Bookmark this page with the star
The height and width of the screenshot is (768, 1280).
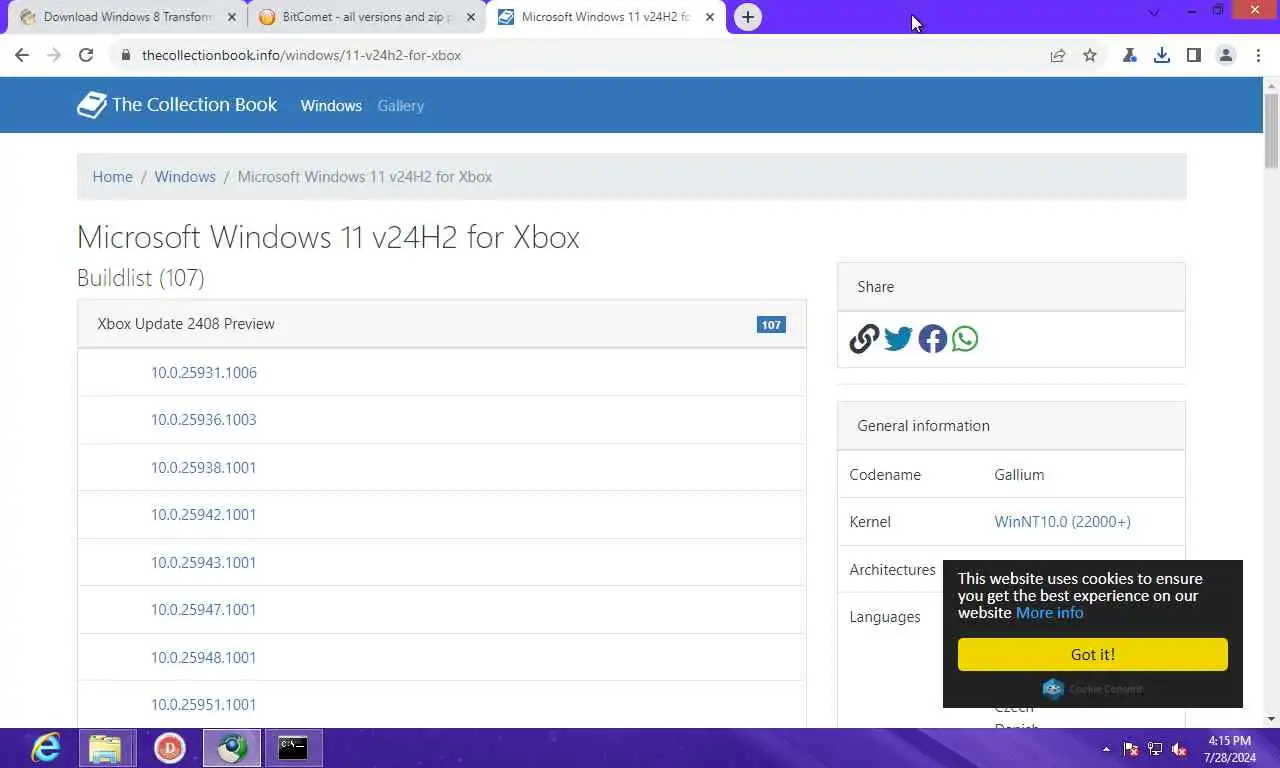click(1090, 56)
